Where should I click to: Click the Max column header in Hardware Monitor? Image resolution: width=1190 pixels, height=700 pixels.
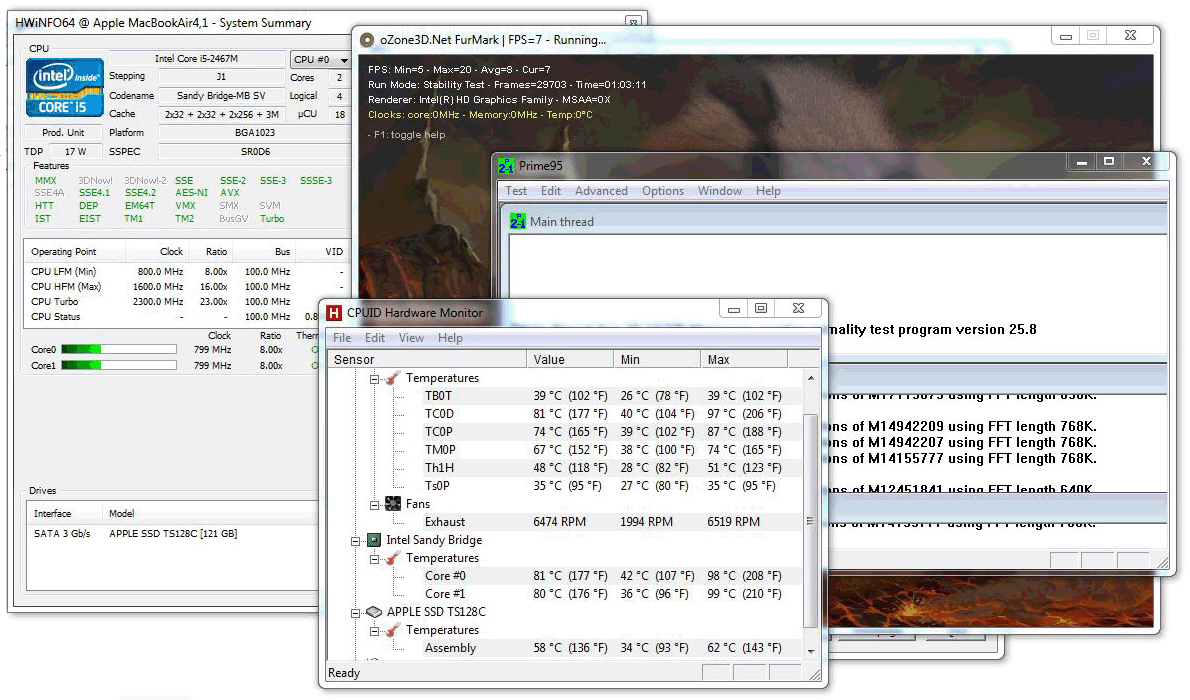[x=745, y=359]
